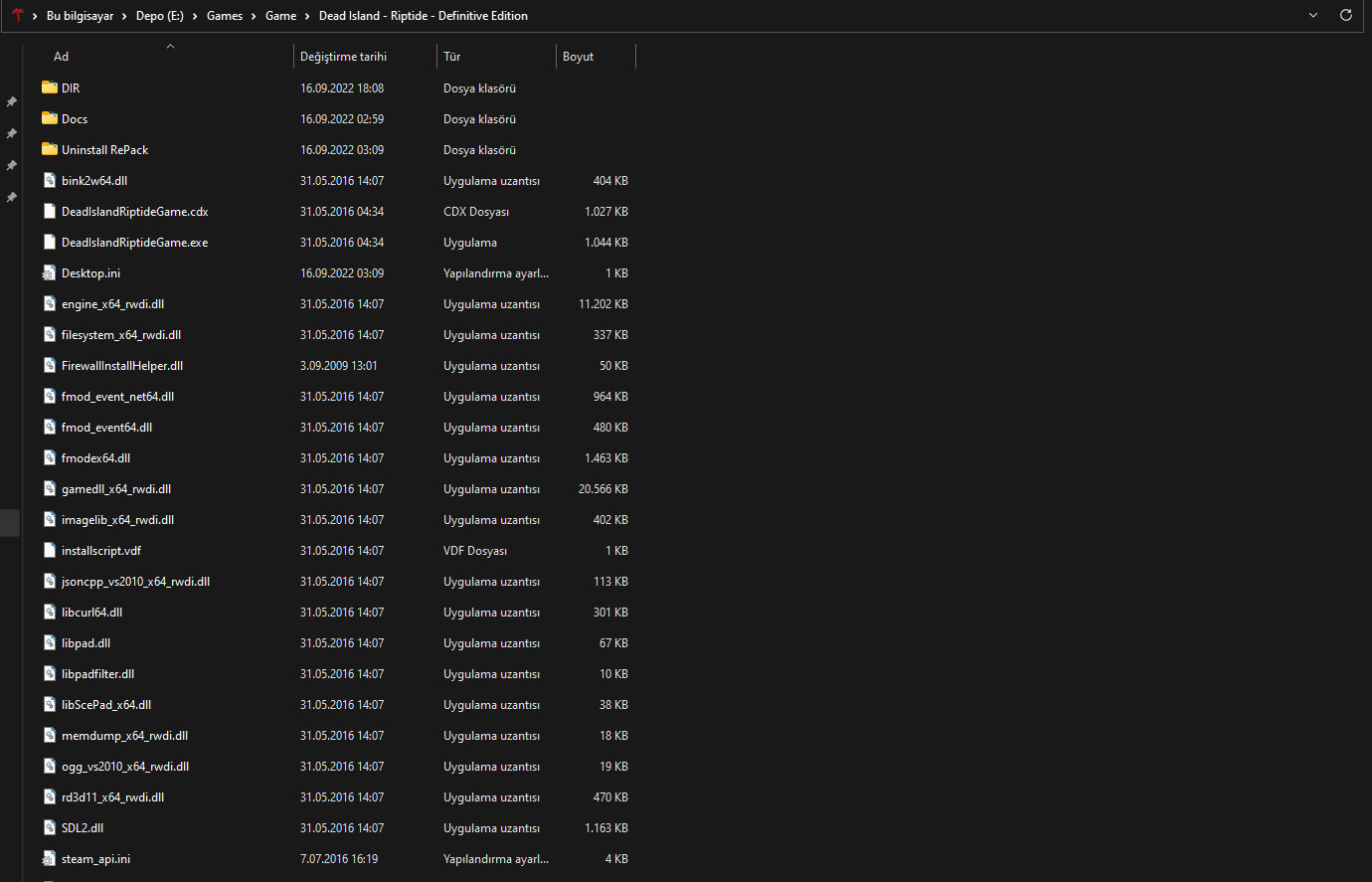Viewport: 1372px width, 882px height.
Task: Select the 16.09.2022 18:08 date cell
Action: 342,88
